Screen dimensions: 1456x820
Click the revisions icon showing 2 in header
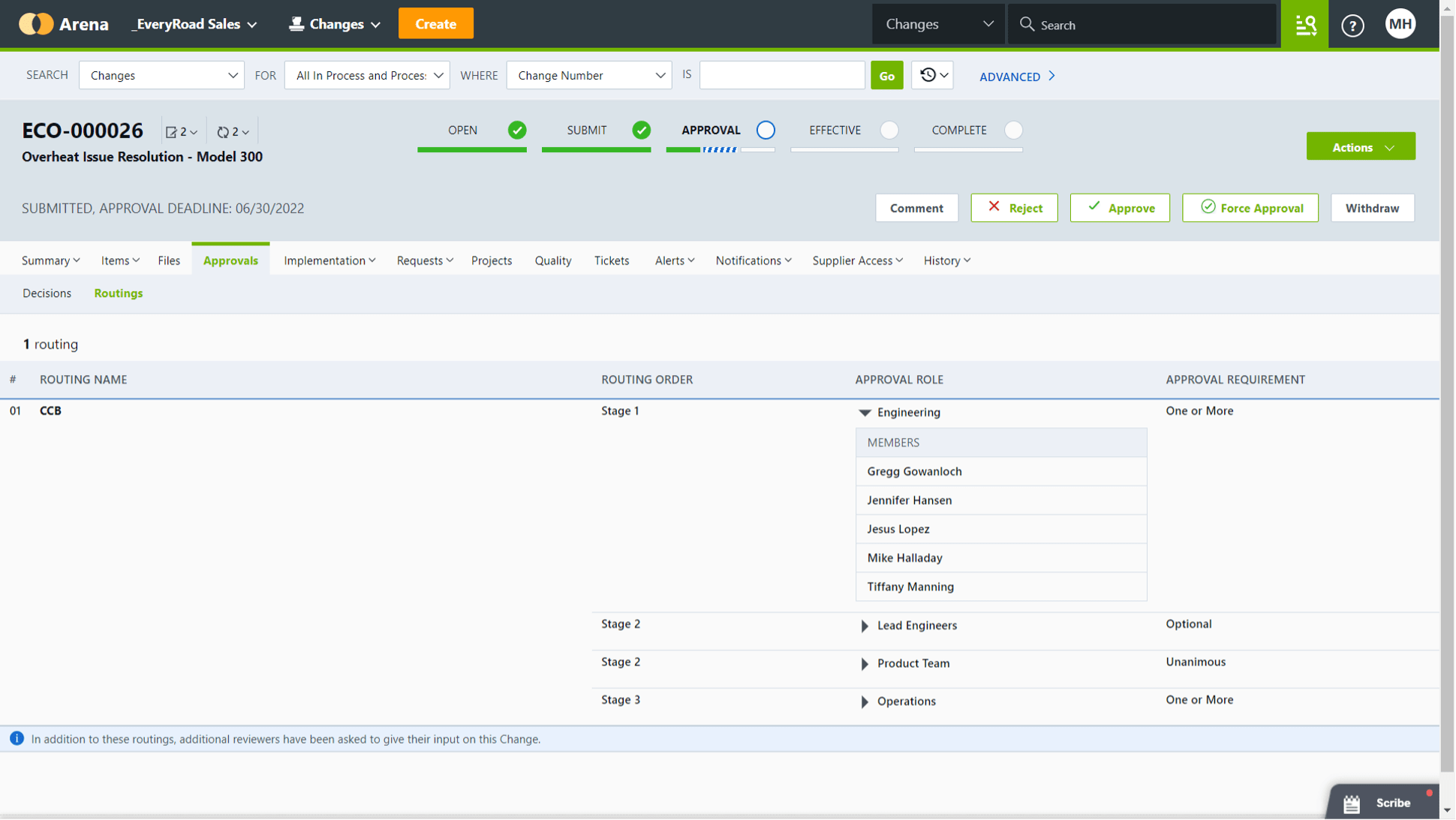pos(231,131)
